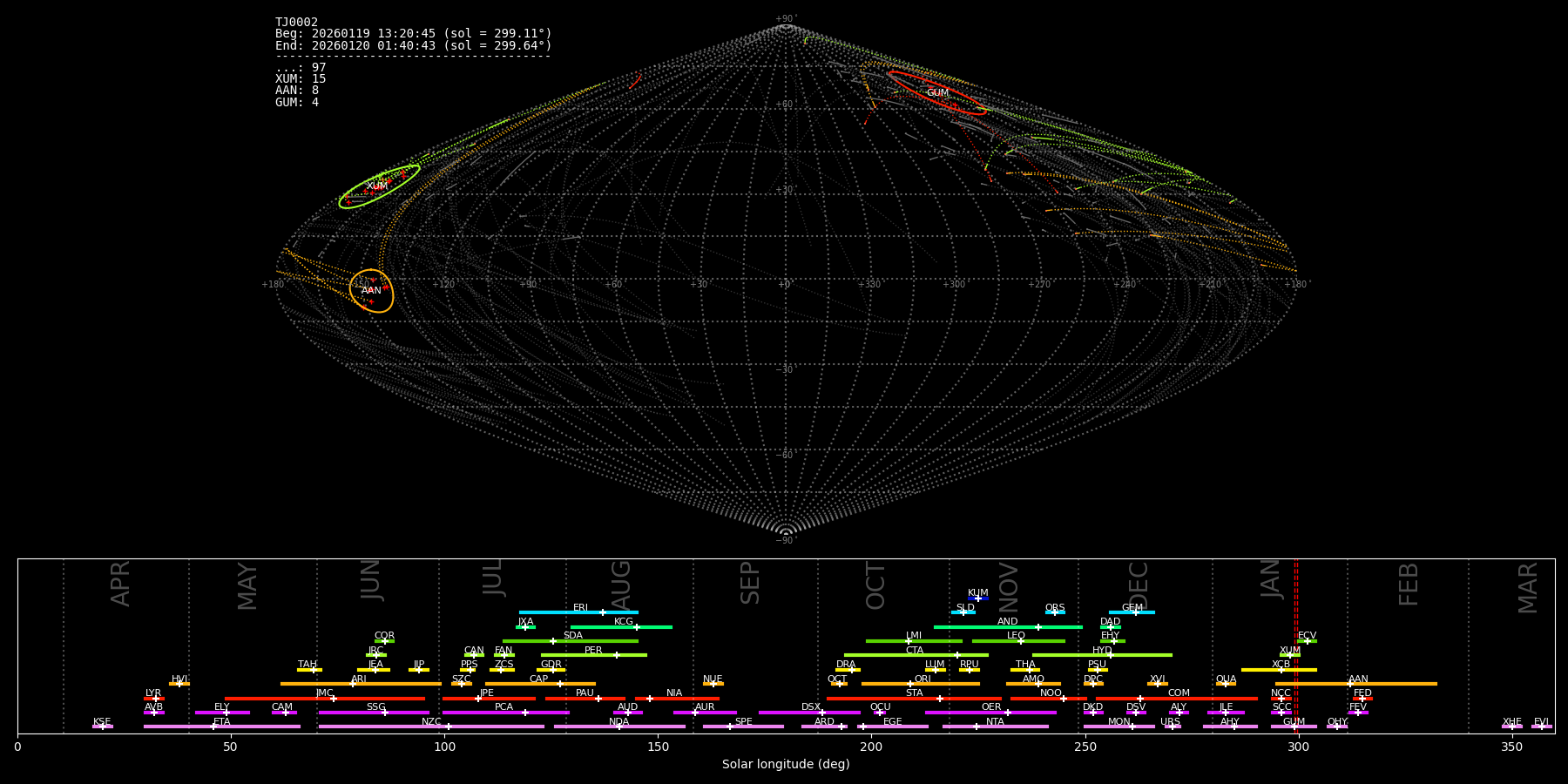This screenshot has width=1568, height=784.
Task: Click the FEB month label
Action: tap(1409, 585)
